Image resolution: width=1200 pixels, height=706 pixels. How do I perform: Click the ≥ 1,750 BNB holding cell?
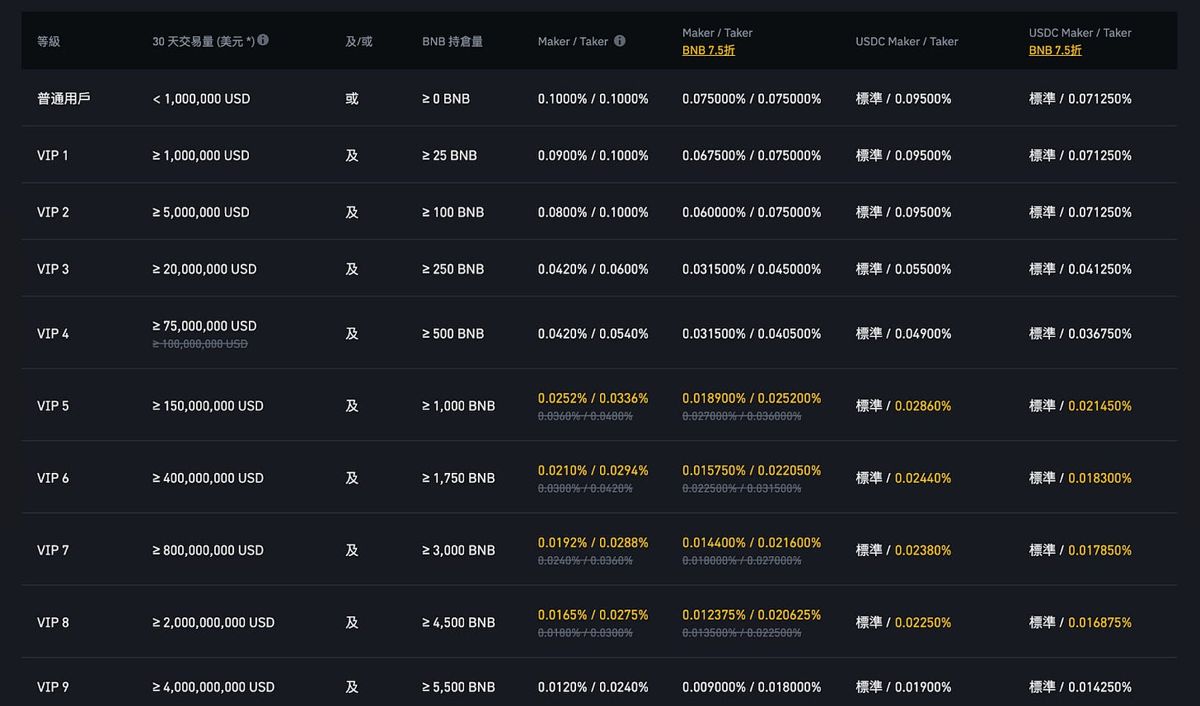(458, 478)
